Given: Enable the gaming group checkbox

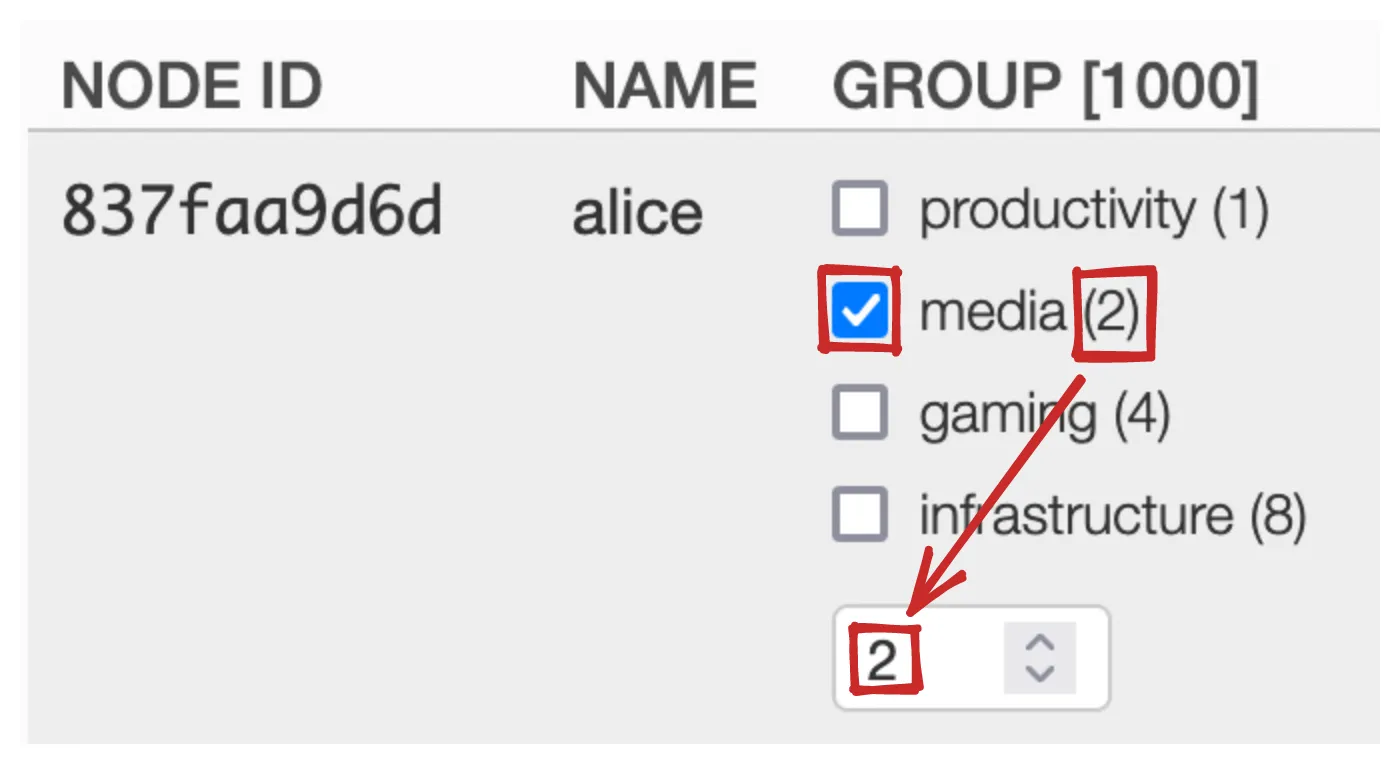Looking at the screenshot, I should [859, 413].
